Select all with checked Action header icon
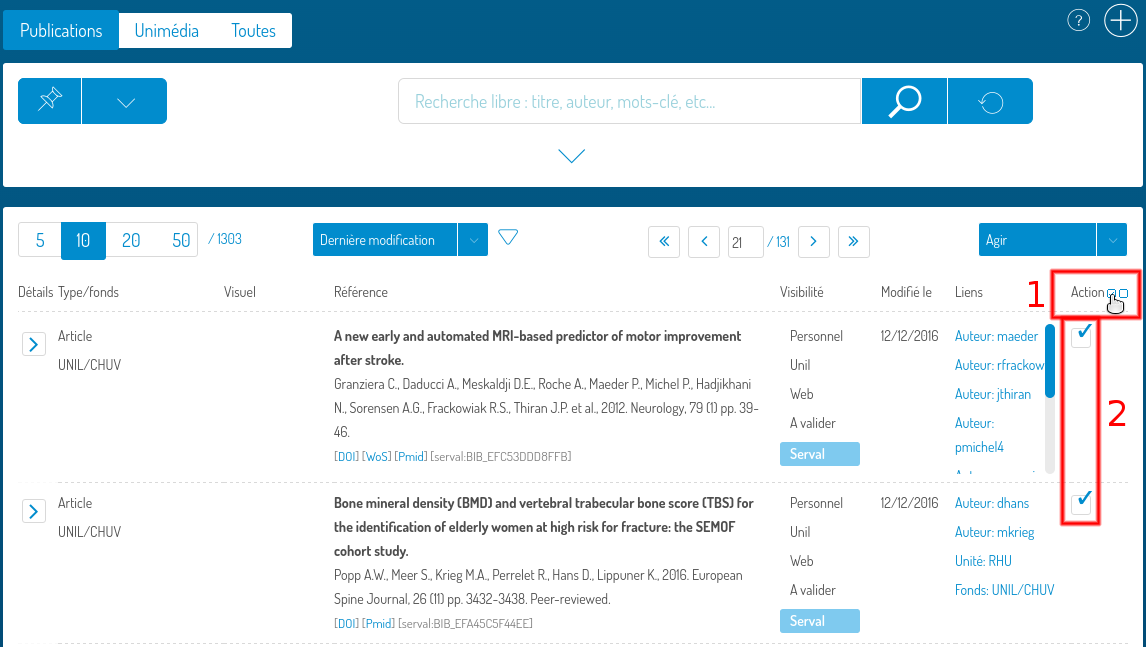The width and height of the screenshot is (1146, 647). point(1111,293)
